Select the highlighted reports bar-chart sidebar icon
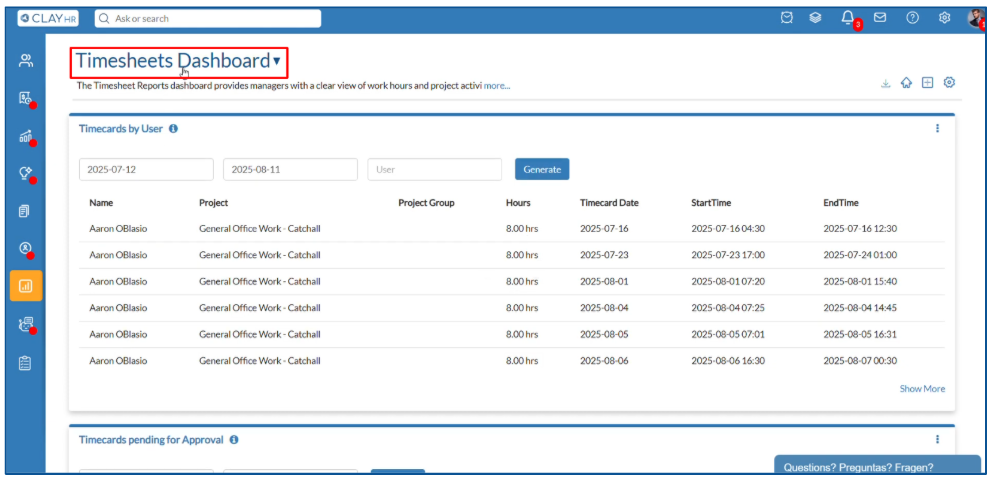 26,286
